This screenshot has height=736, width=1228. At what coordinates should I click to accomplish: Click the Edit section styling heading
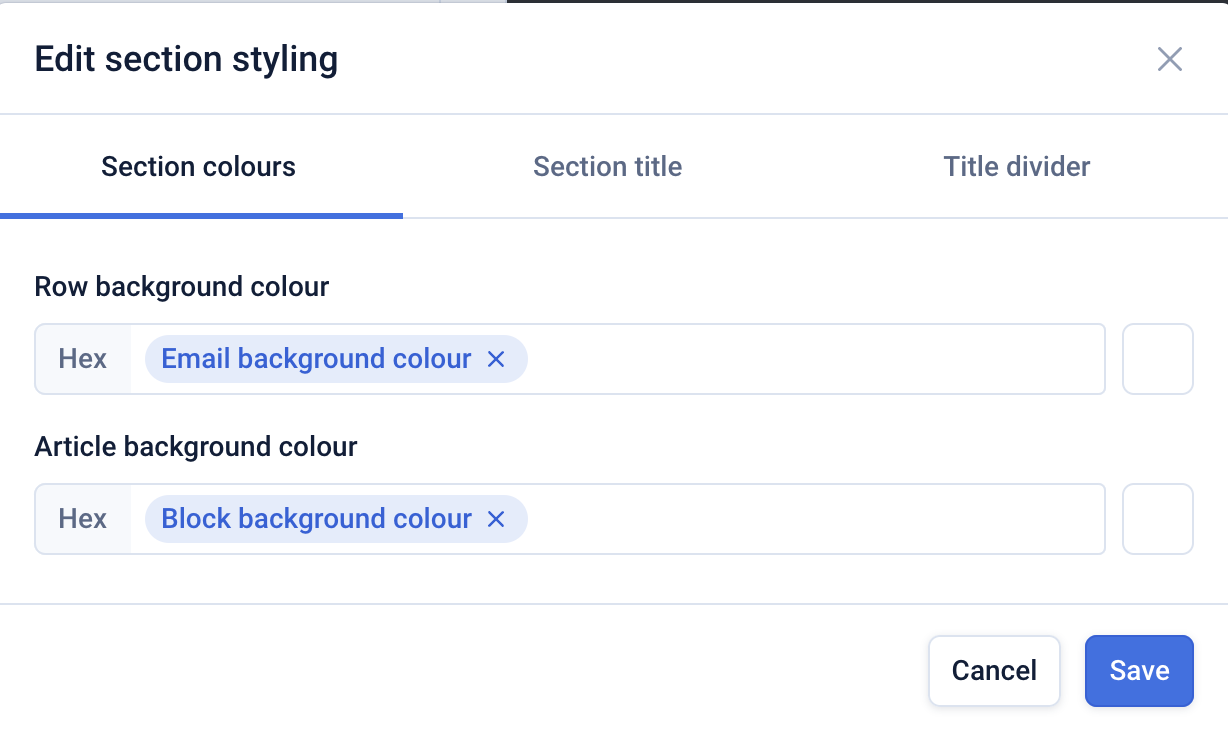(186, 59)
